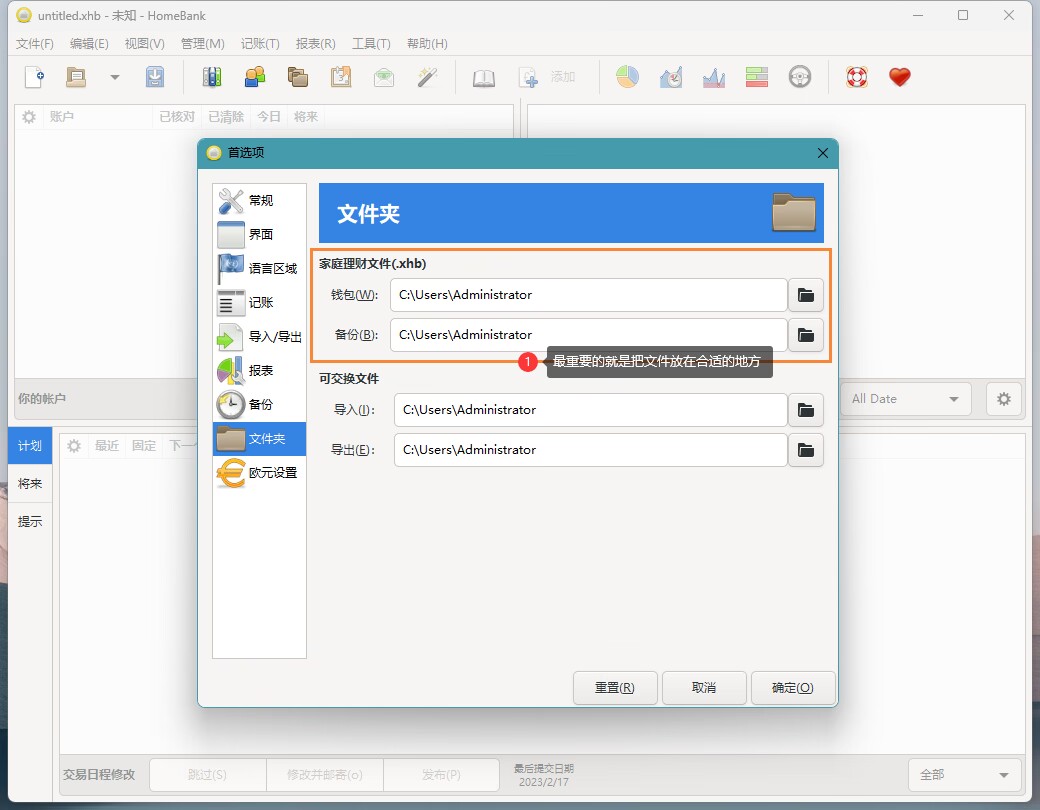Click the 今日 column header
The width and height of the screenshot is (1040, 810).
(269, 117)
